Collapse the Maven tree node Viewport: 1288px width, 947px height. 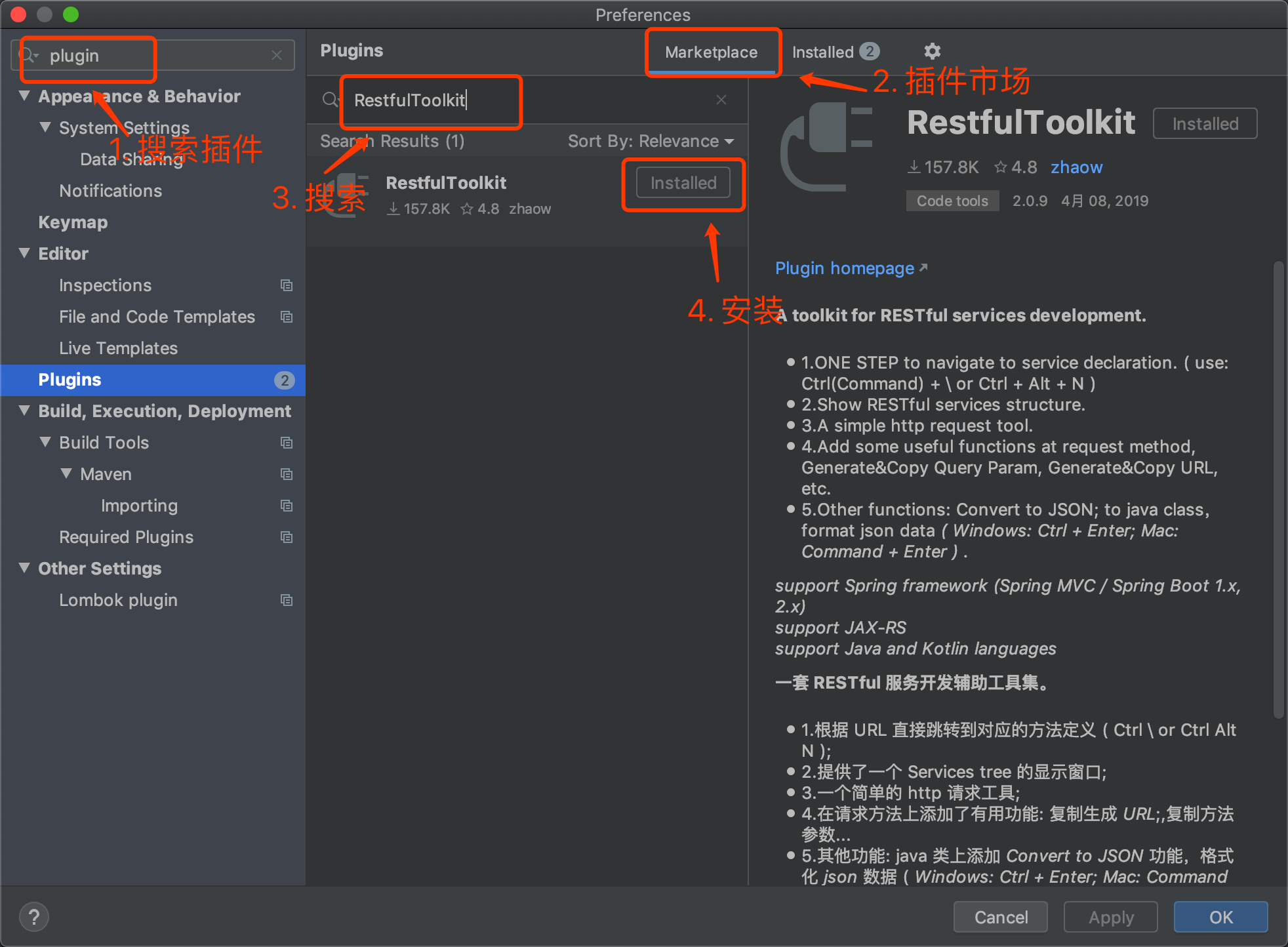click(x=66, y=473)
